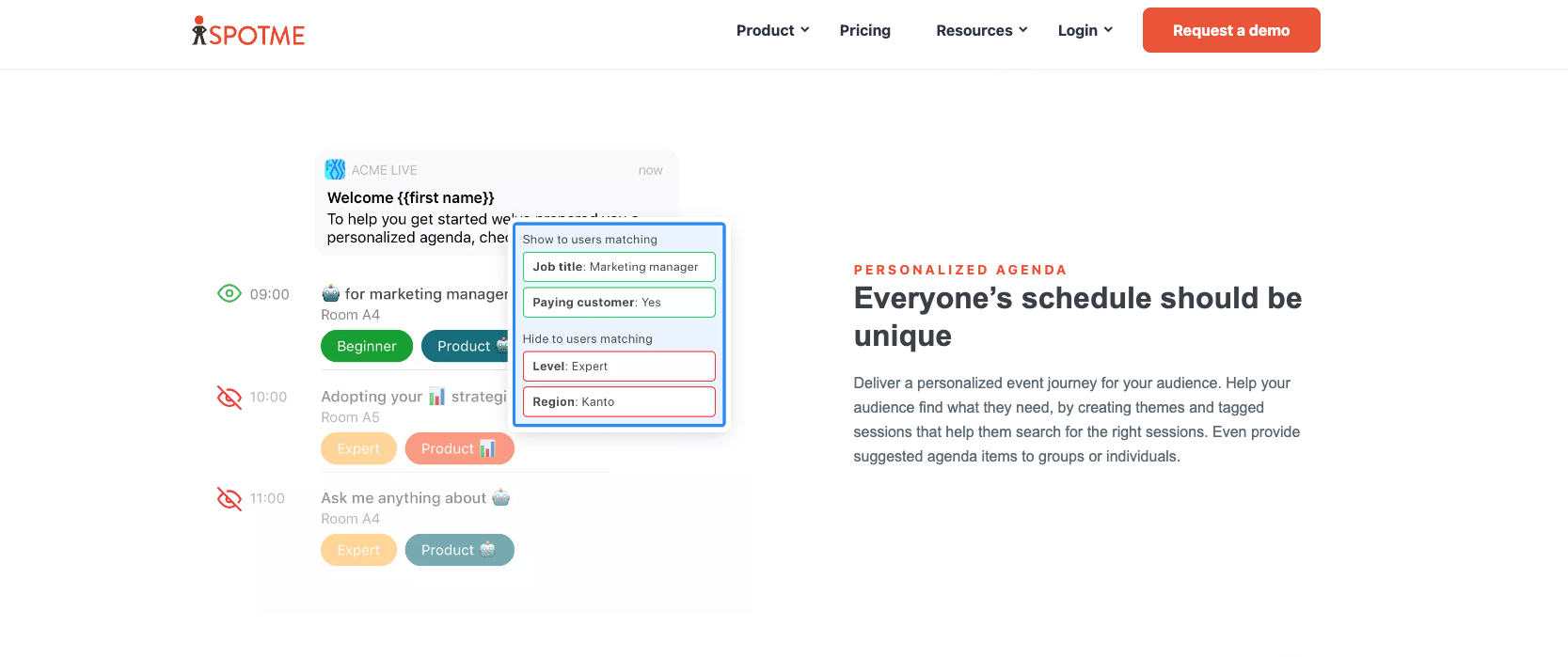Toggle the hidden eye icon at 11:00
Screen dimensions: 1568x657
pos(230,498)
